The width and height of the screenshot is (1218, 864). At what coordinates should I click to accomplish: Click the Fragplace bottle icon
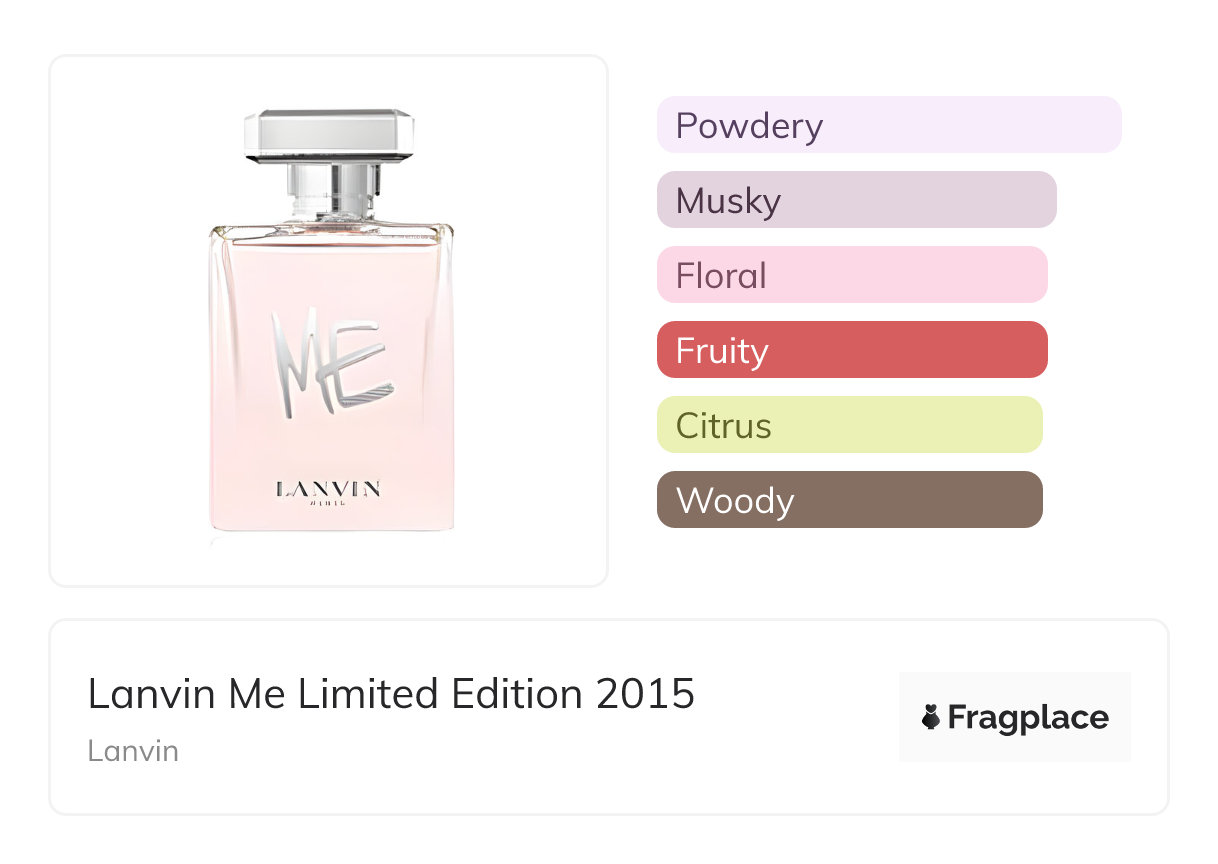pos(932,718)
